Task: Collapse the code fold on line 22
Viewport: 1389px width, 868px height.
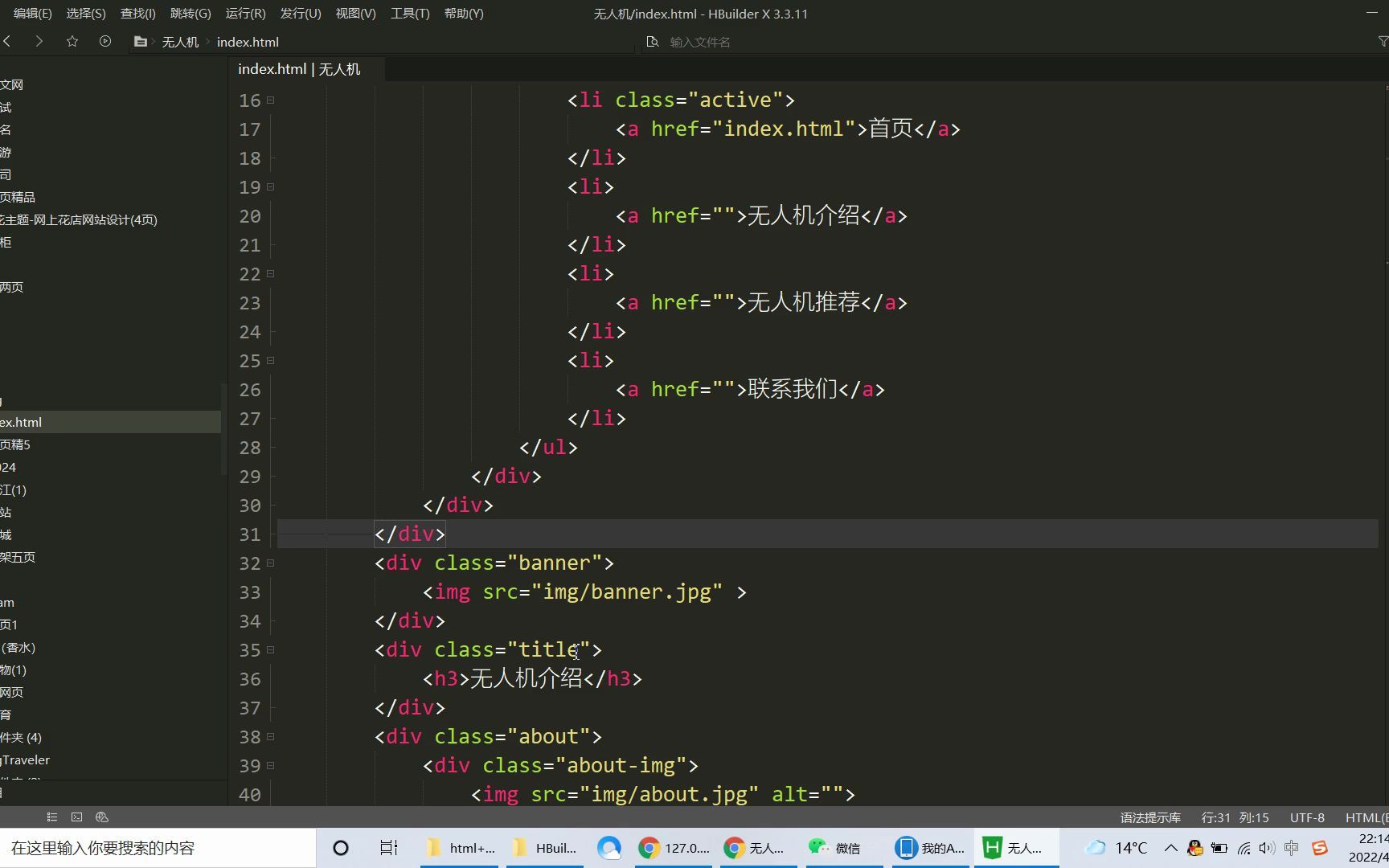Action: 271,274
